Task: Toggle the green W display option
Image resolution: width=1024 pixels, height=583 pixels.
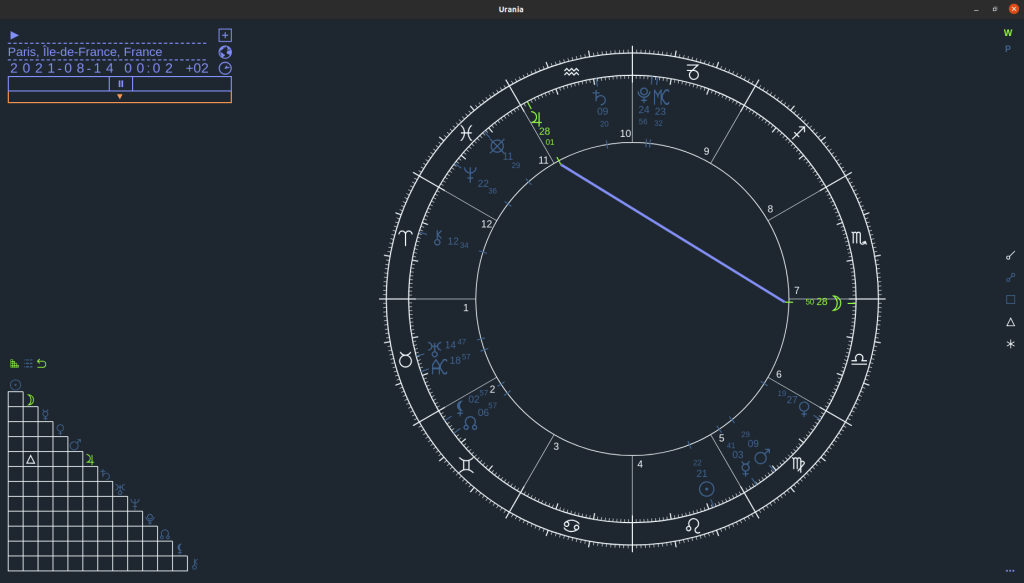Action: coord(1006,33)
